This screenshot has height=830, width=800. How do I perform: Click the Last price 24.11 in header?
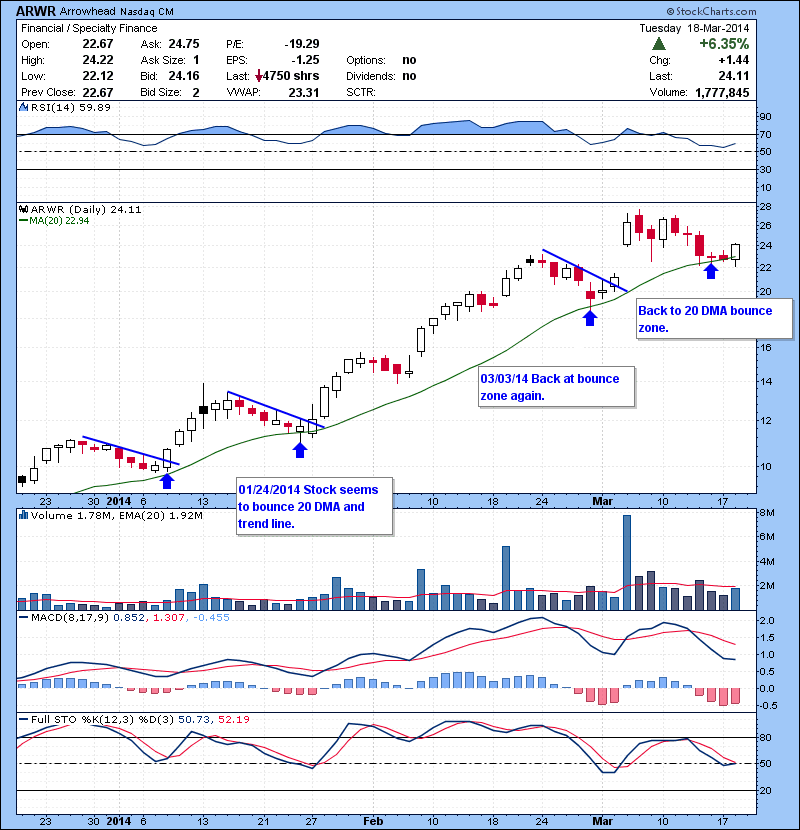(734, 76)
